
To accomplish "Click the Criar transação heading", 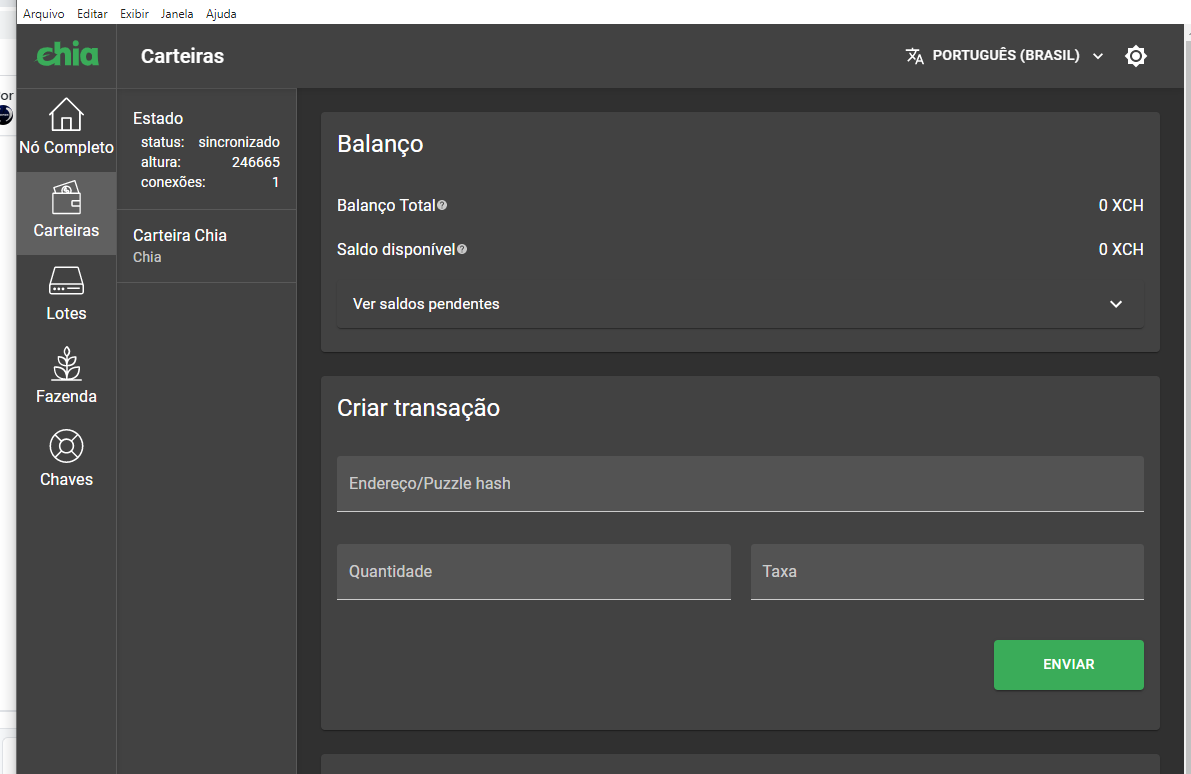I will tap(418, 408).
